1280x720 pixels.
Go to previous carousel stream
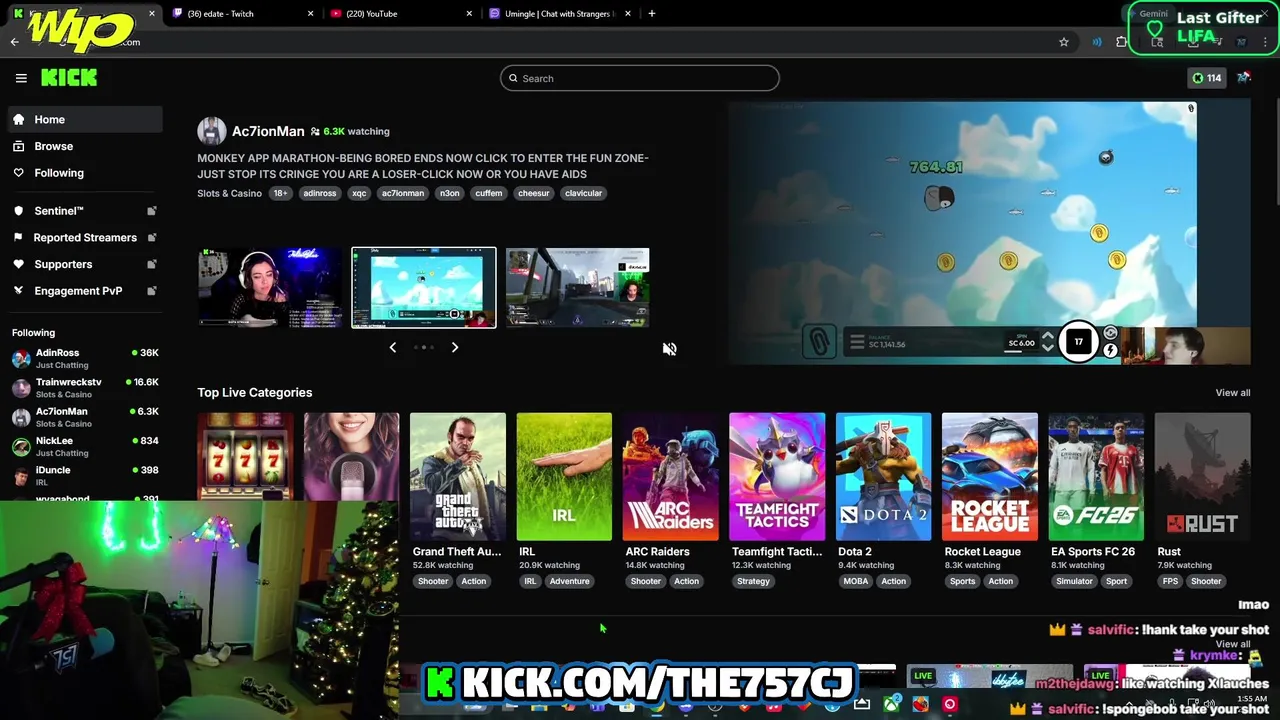pyautogui.click(x=393, y=347)
